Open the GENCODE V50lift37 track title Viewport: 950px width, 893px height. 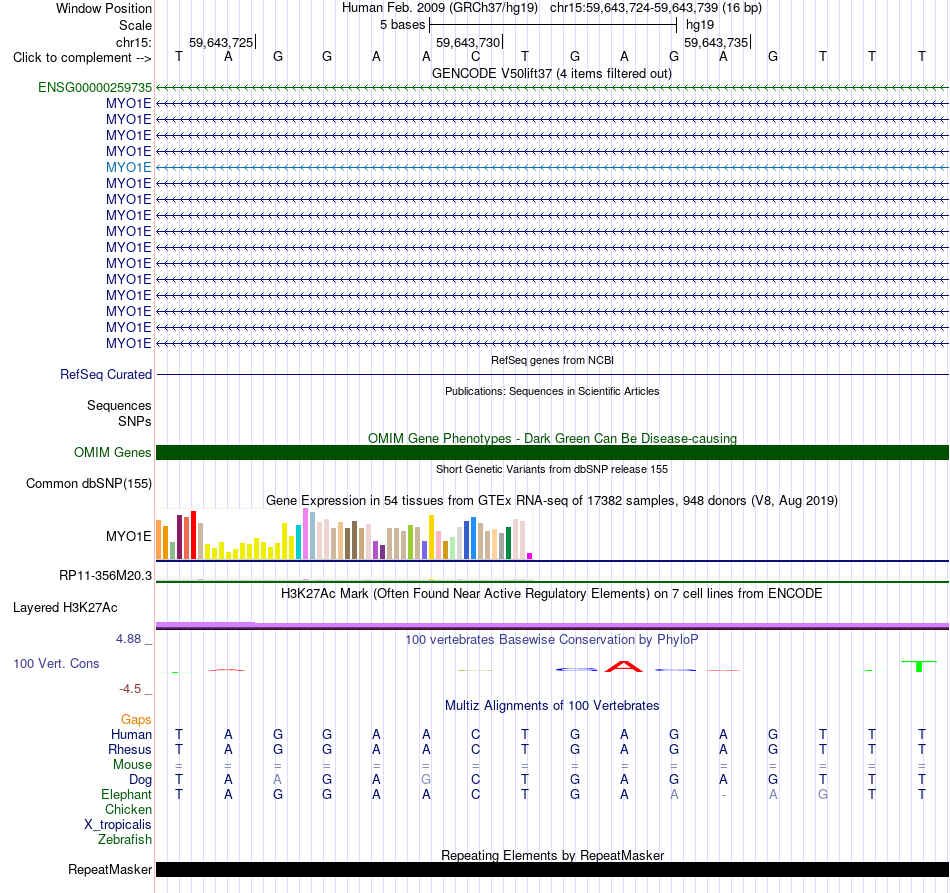click(551, 73)
